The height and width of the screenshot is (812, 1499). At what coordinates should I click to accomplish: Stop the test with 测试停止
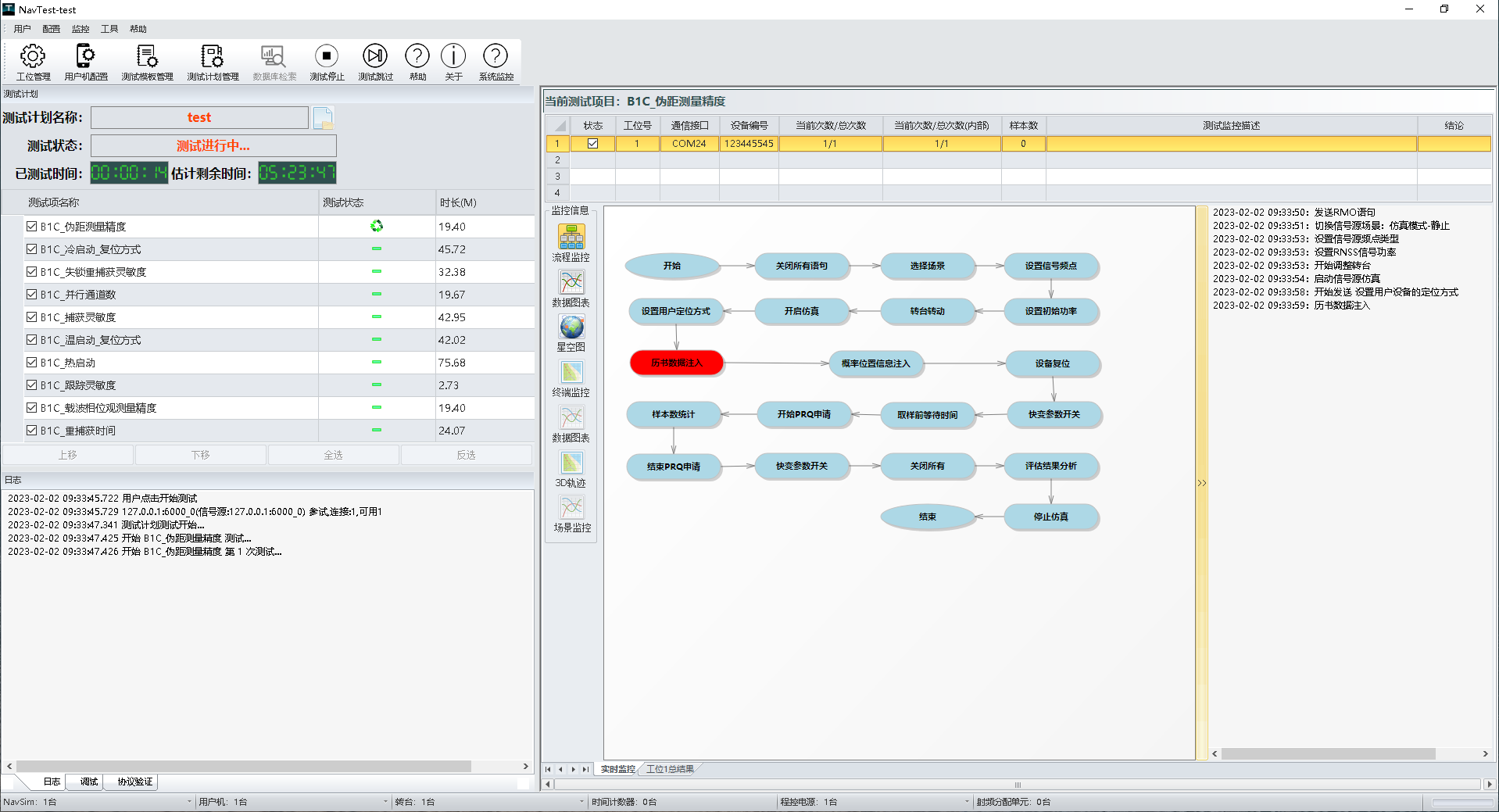point(327,62)
